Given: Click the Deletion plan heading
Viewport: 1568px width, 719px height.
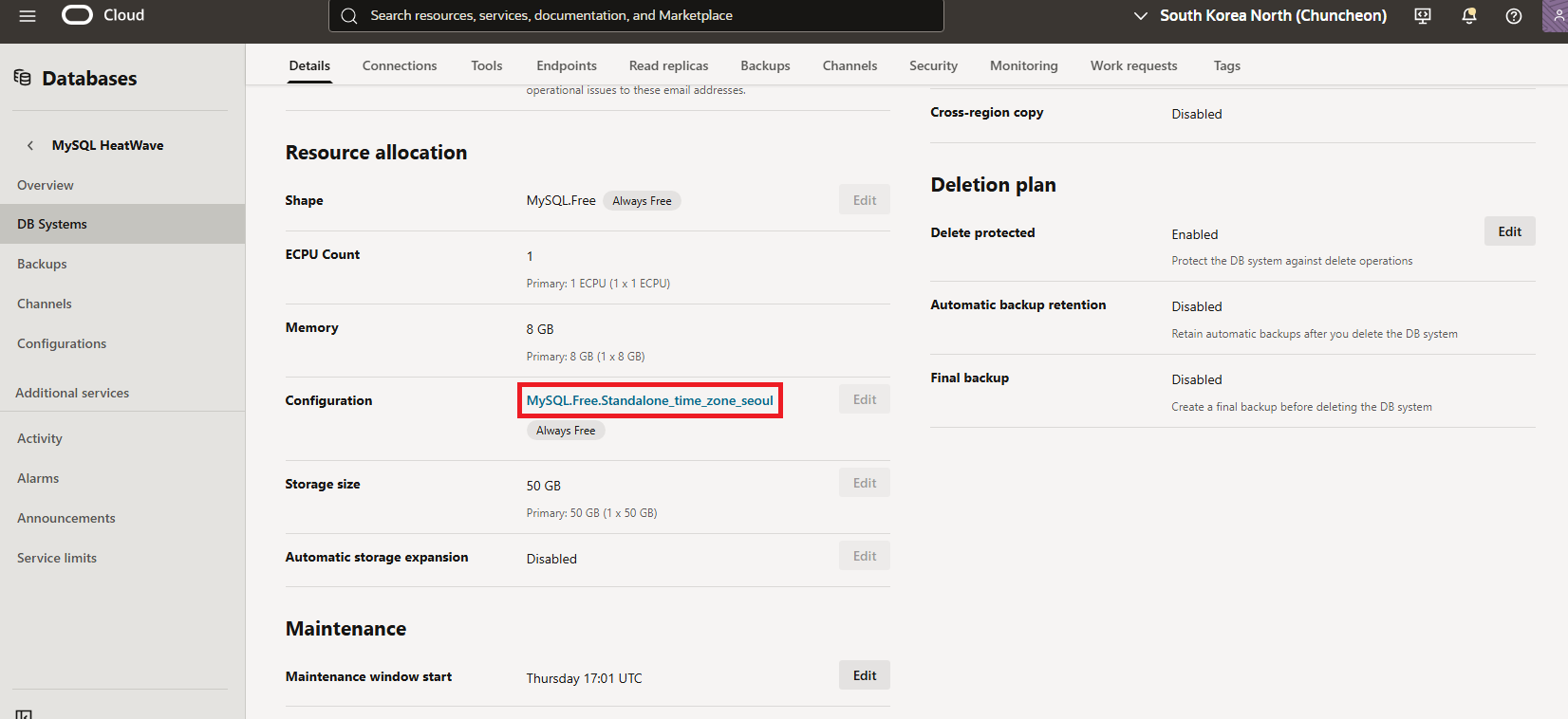Looking at the screenshot, I should coord(993,185).
